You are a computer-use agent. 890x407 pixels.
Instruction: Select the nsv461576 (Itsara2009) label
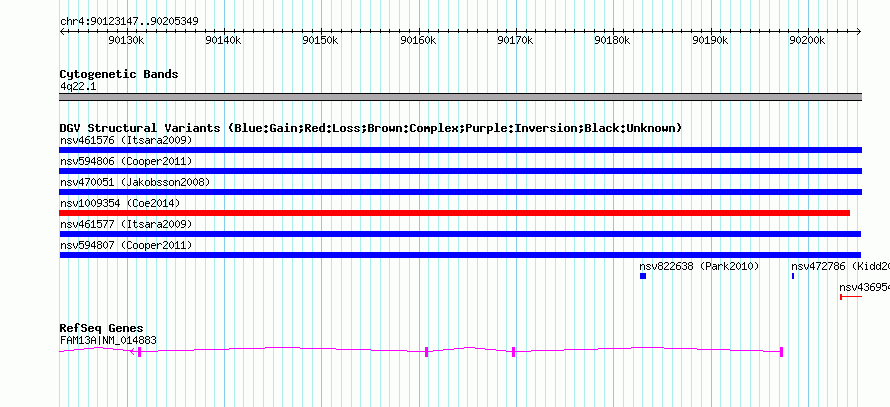point(126,140)
